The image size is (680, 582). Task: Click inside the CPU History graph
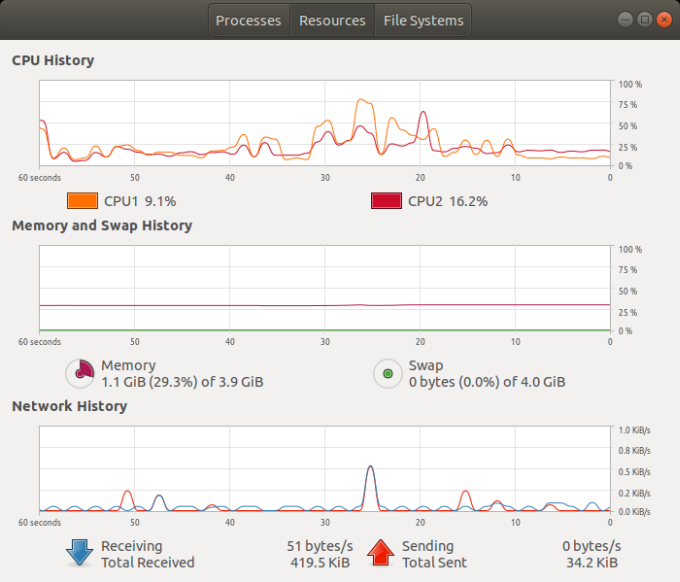coord(325,124)
